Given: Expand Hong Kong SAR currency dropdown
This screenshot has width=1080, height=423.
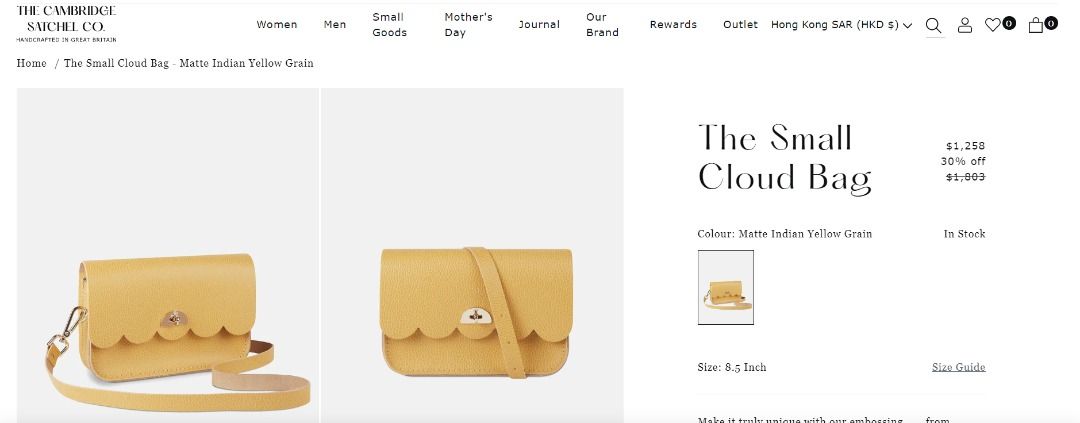Looking at the screenshot, I should click(841, 25).
